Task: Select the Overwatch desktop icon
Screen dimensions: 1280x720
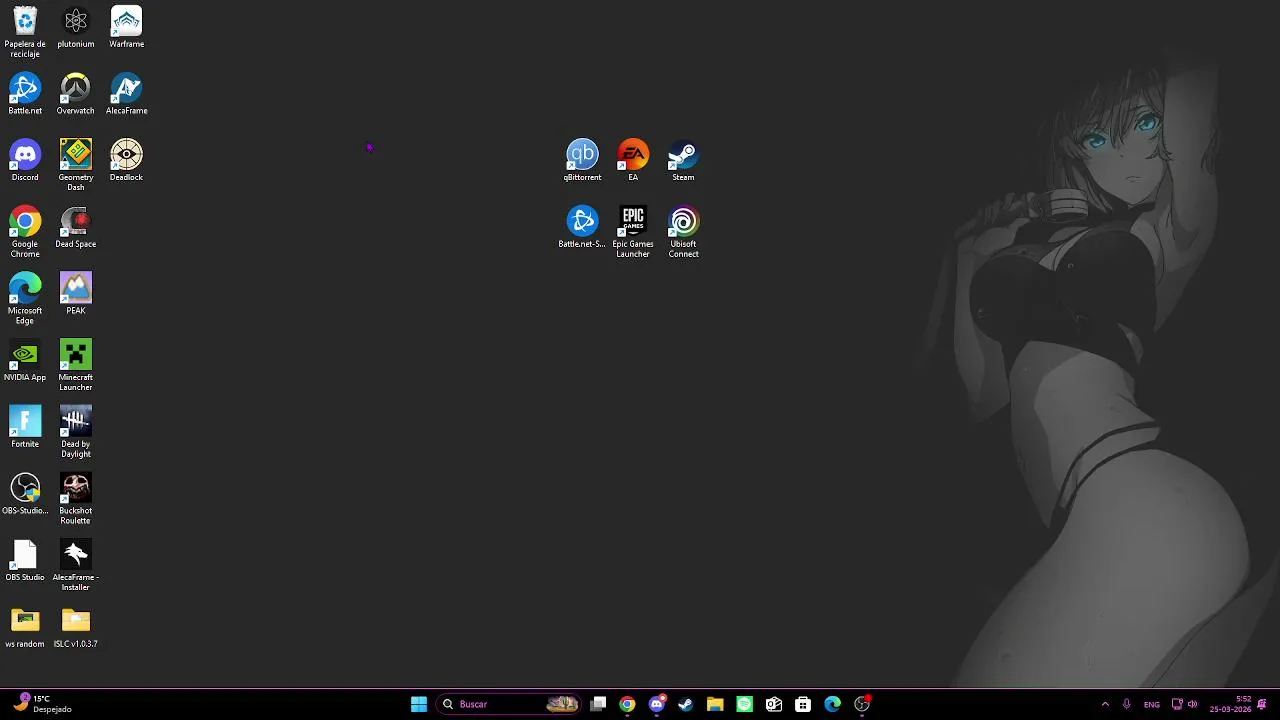Action: tap(76, 94)
